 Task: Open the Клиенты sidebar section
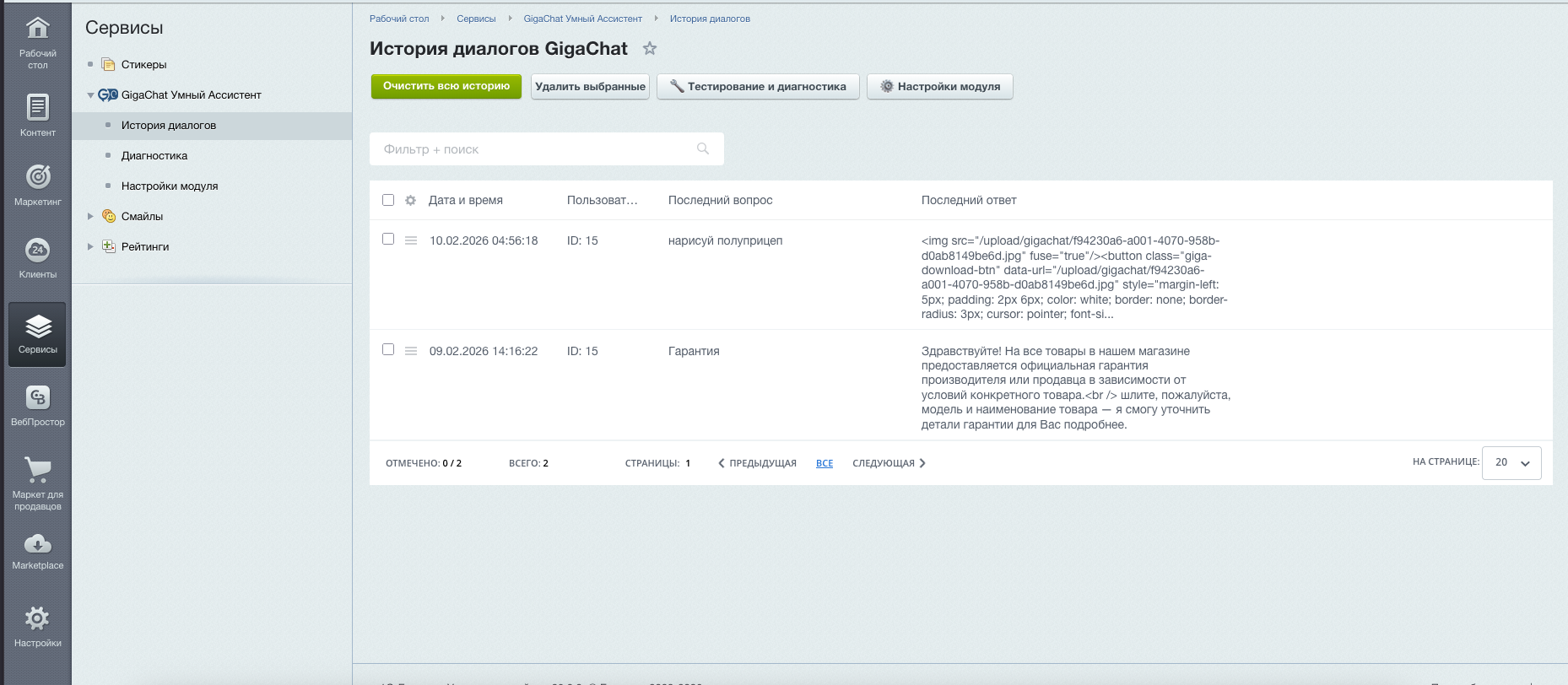(x=38, y=257)
